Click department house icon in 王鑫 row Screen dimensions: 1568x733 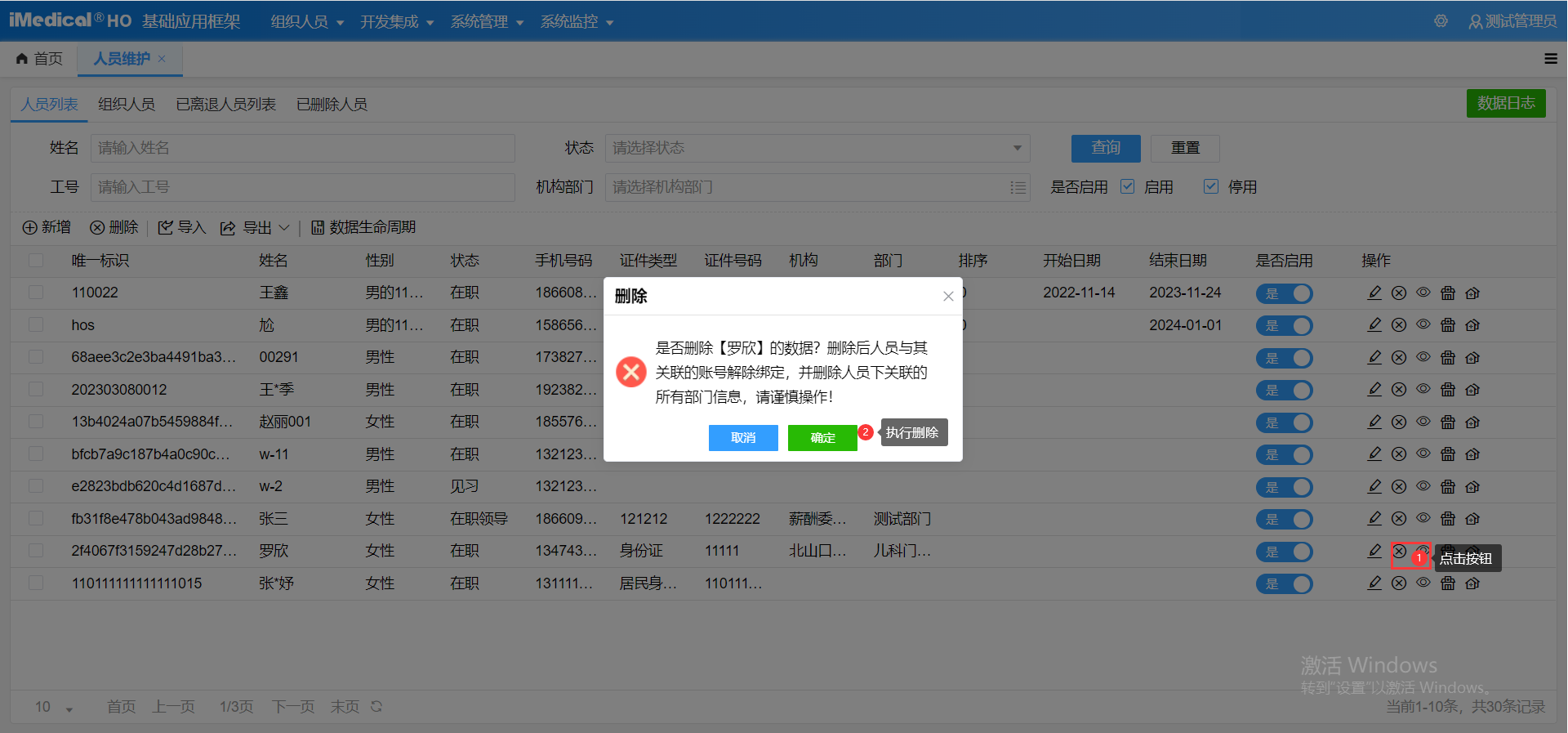pyautogui.click(x=1472, y=293)
